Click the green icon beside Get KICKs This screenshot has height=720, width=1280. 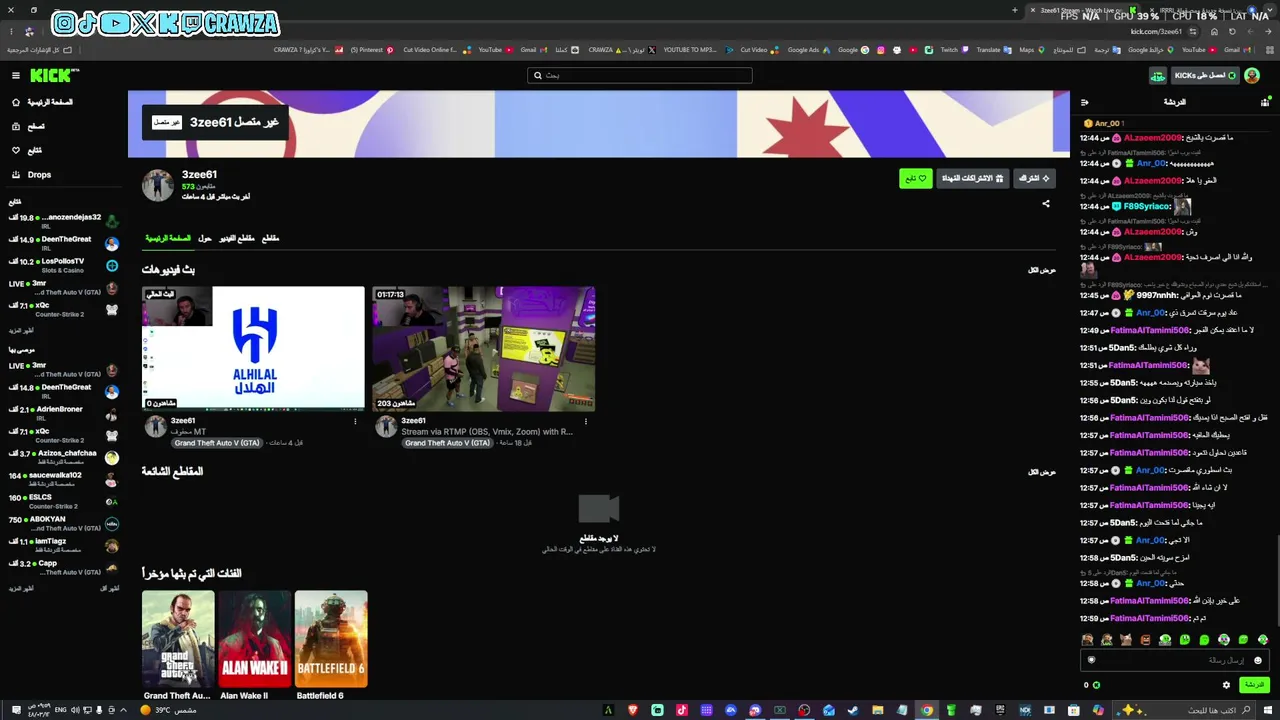coord(1157,76)
